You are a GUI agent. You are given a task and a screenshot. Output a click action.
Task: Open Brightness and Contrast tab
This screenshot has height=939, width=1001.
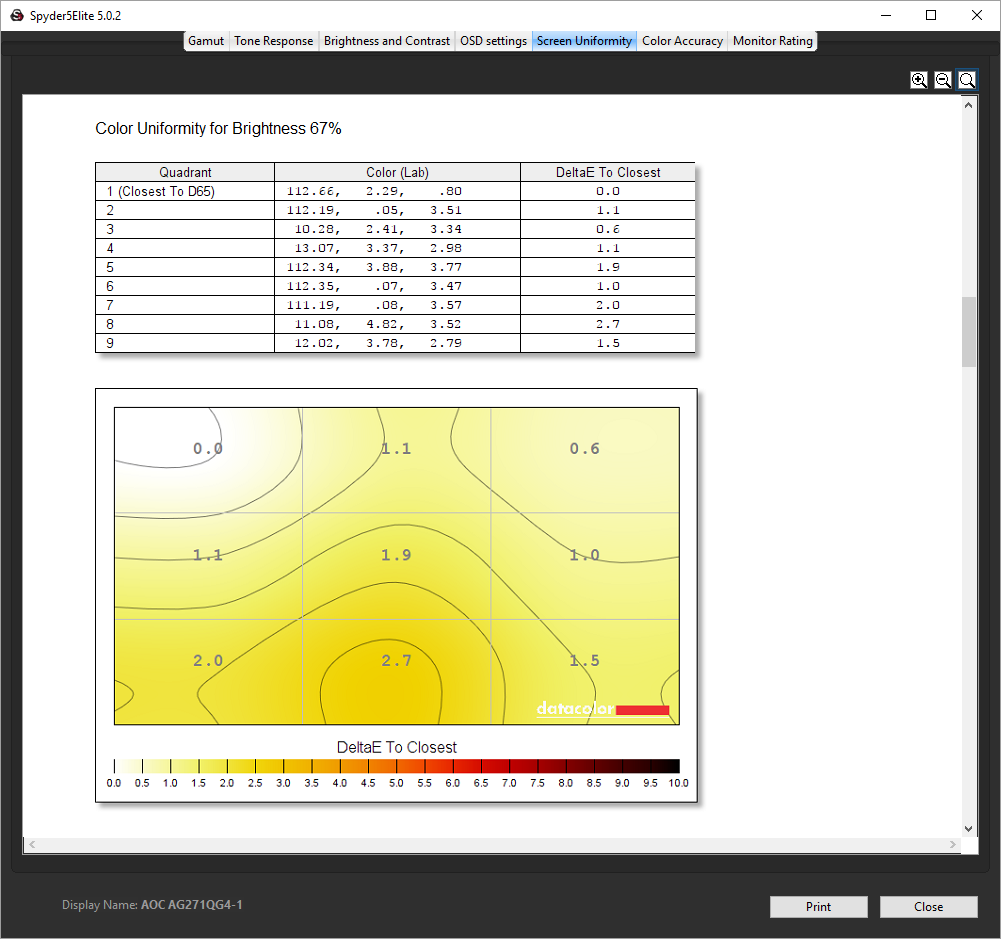coord(387,41)
